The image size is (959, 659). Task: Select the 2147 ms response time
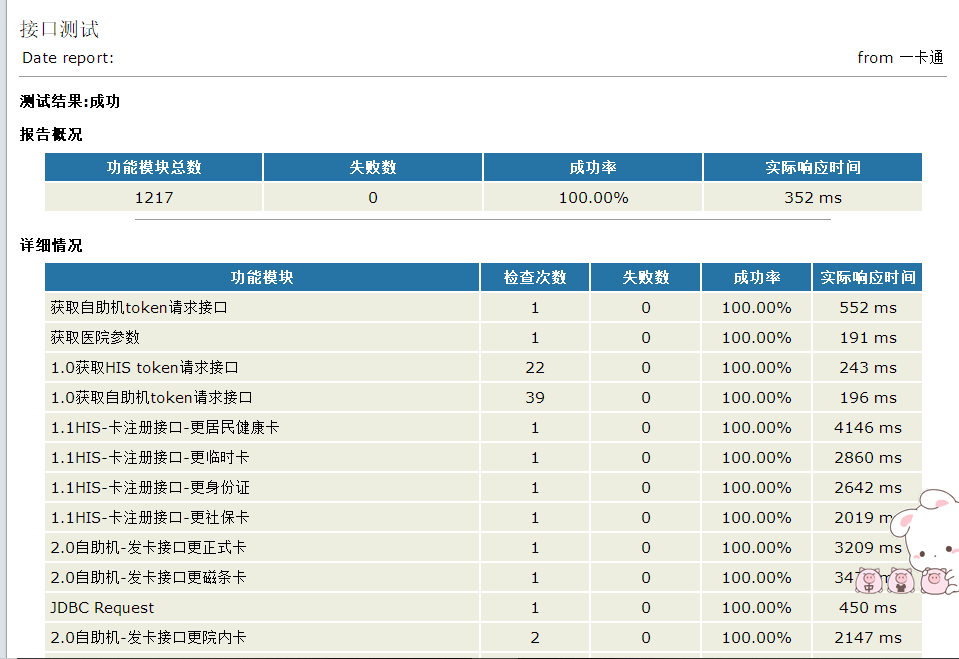pyautogui.click(x=867, y=637)
